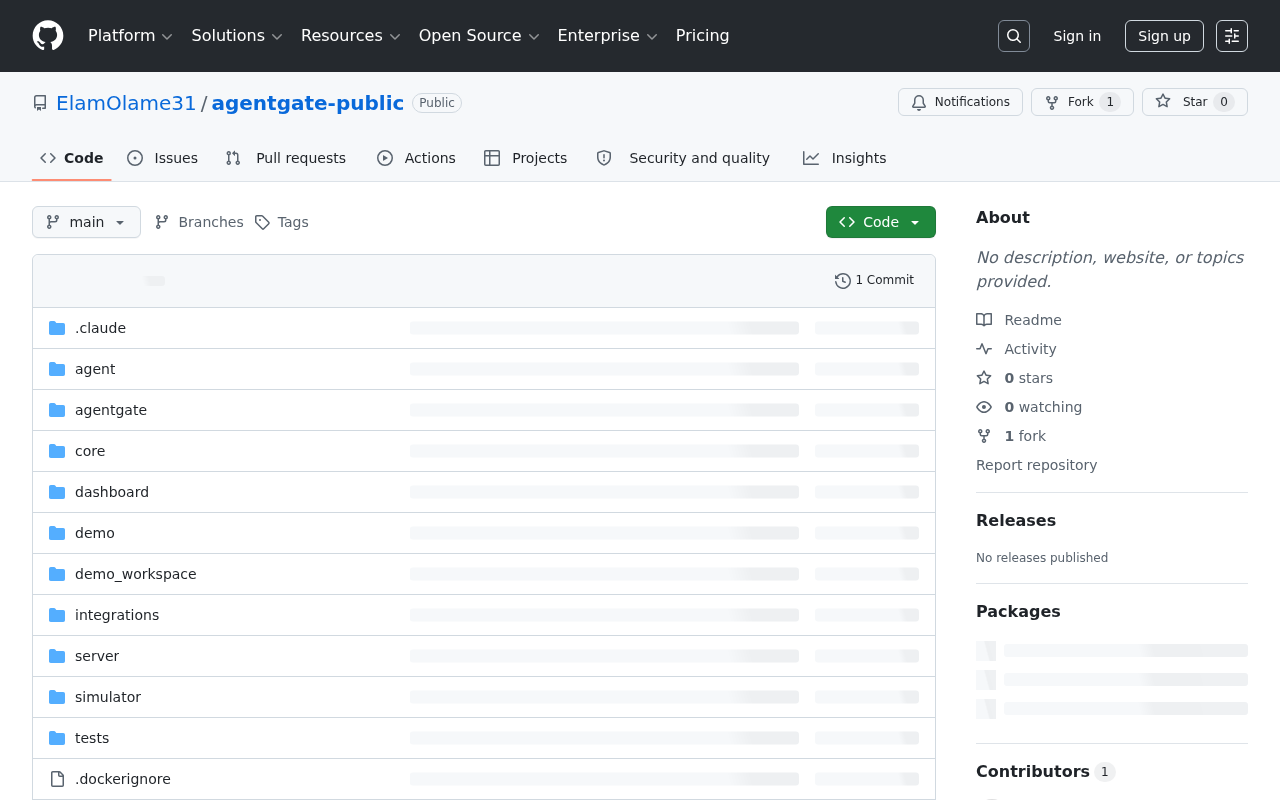Image resolution: width=1280 pixels, height=800 pixels.
Task: Expand the Solutions menu
Action: pyautogui.click(x=237, y=36)
